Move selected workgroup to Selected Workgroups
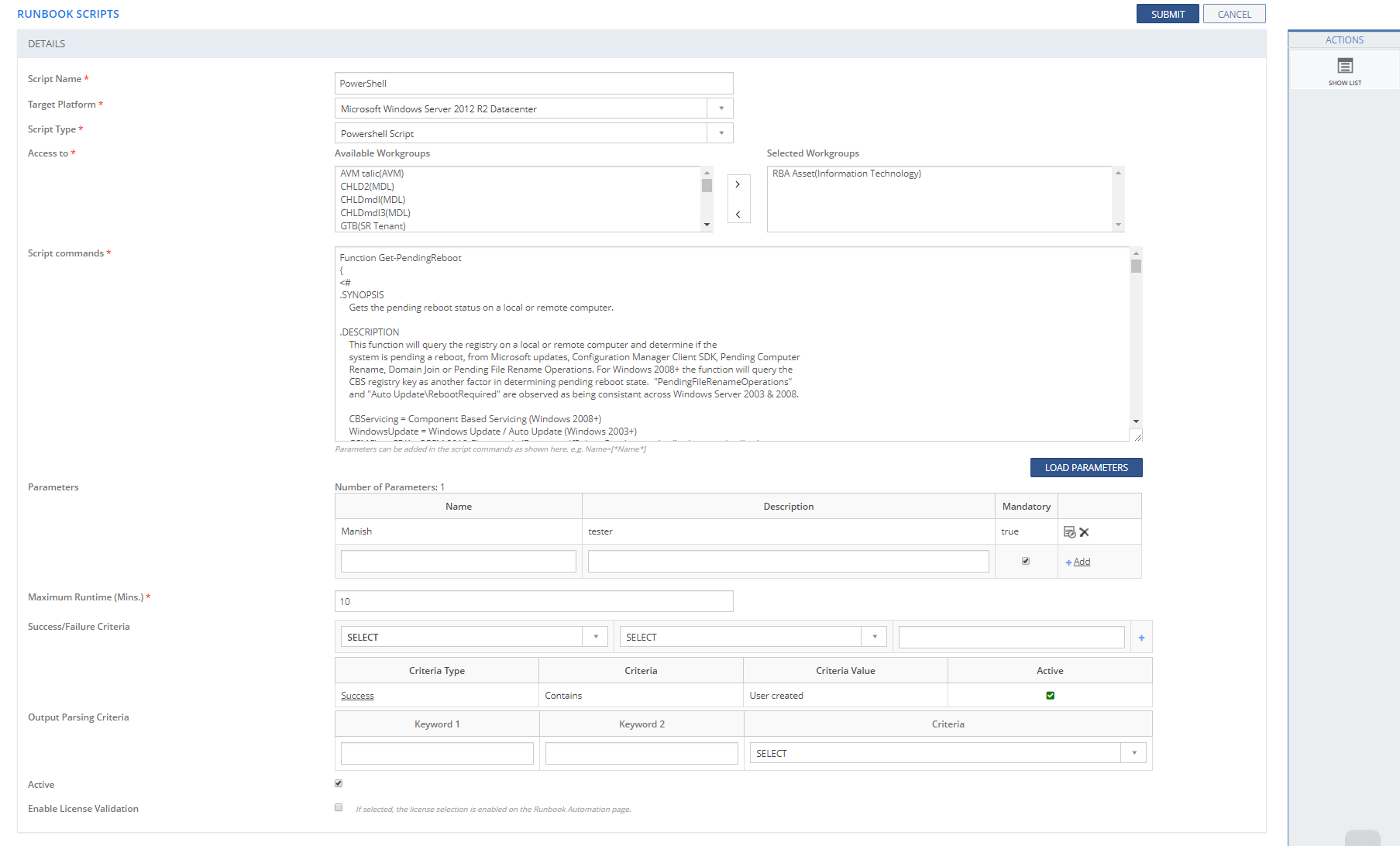 pyautogui.click(x=738, y=184)
